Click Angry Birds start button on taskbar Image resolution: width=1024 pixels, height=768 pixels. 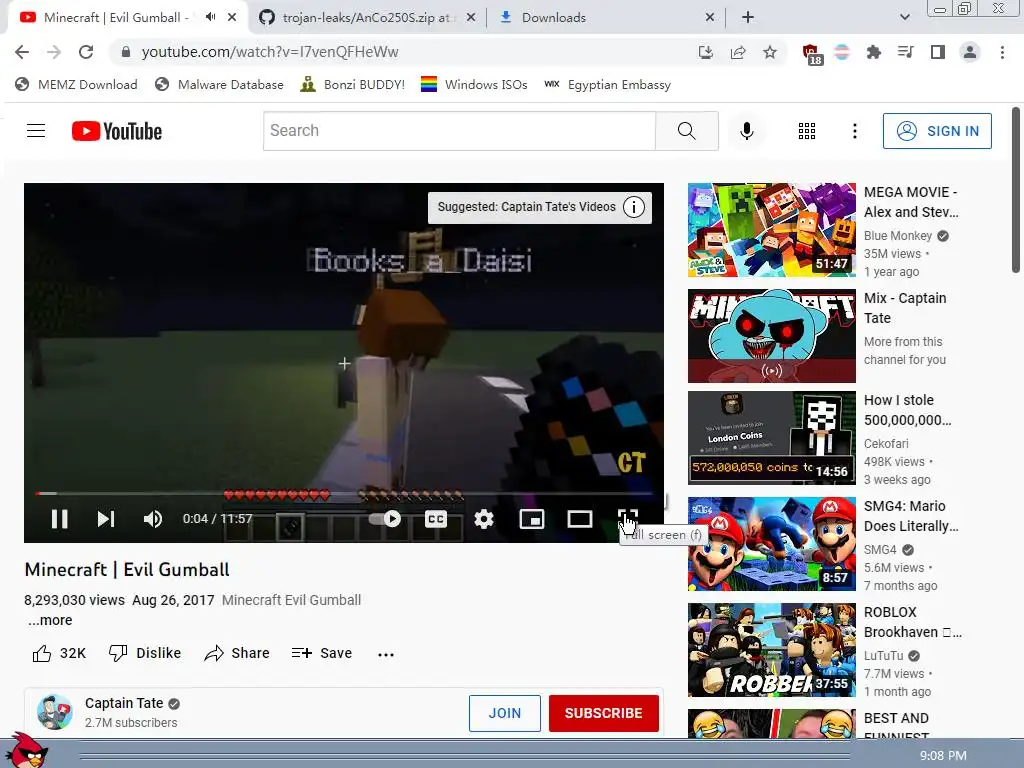[26, 751]
